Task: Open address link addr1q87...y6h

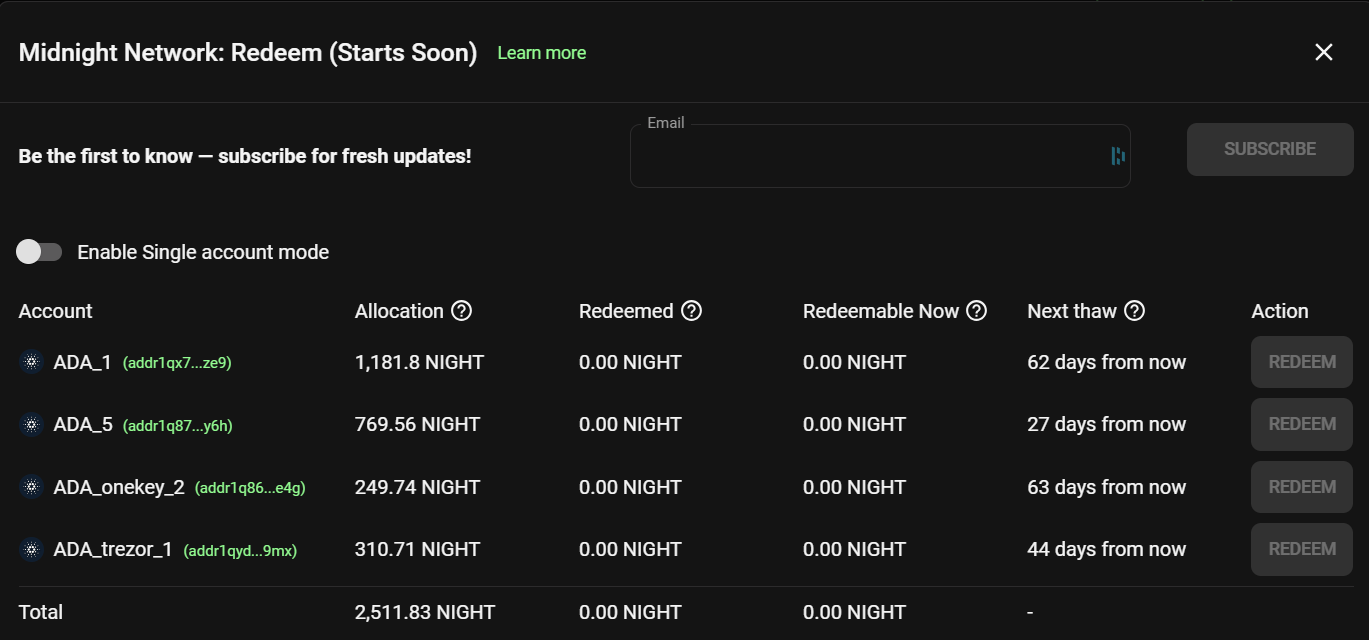Action: tap(178, 426)
